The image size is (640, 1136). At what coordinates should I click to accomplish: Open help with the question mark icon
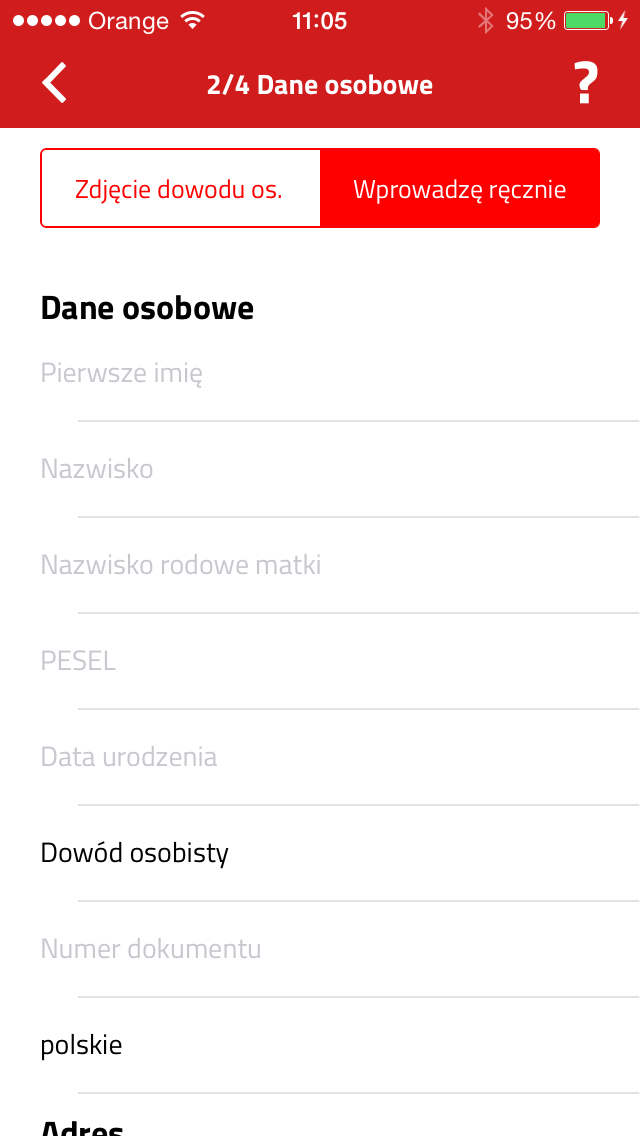coord(586,83)
